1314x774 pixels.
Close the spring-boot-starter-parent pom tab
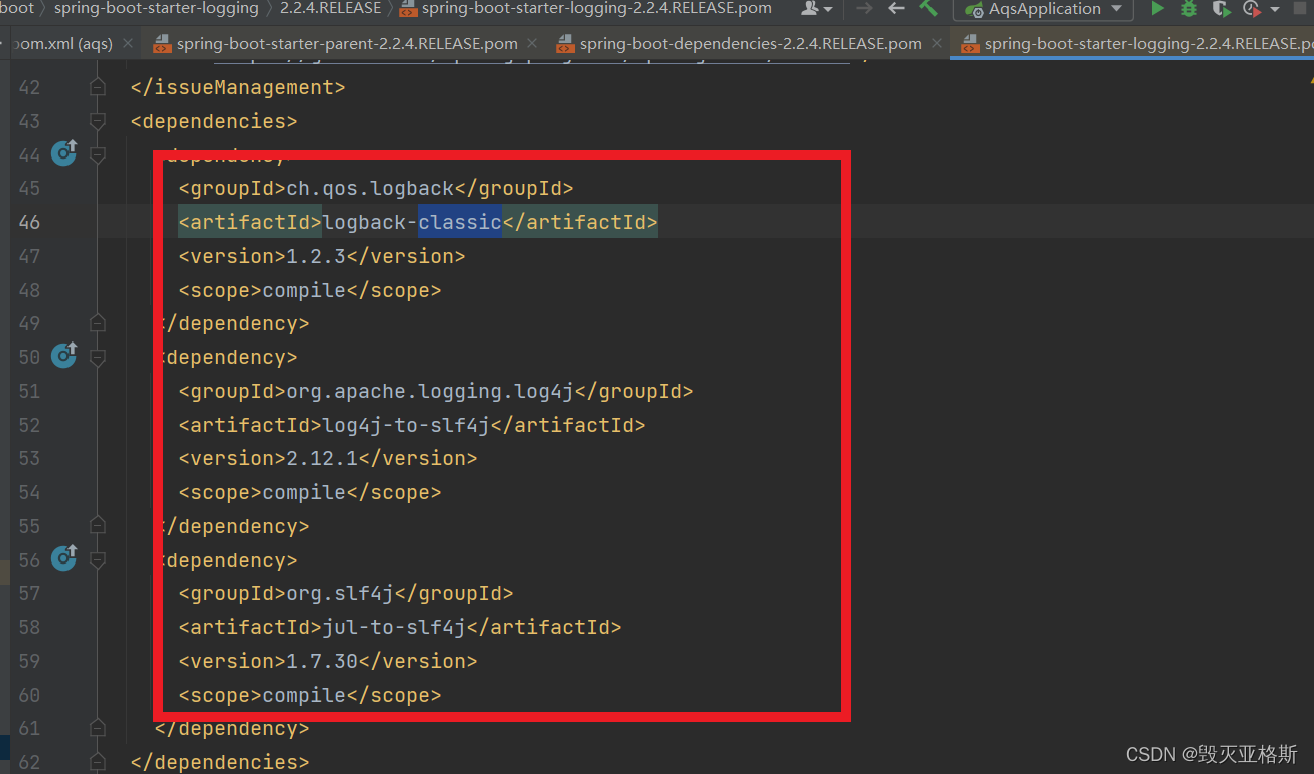[531, 44]
